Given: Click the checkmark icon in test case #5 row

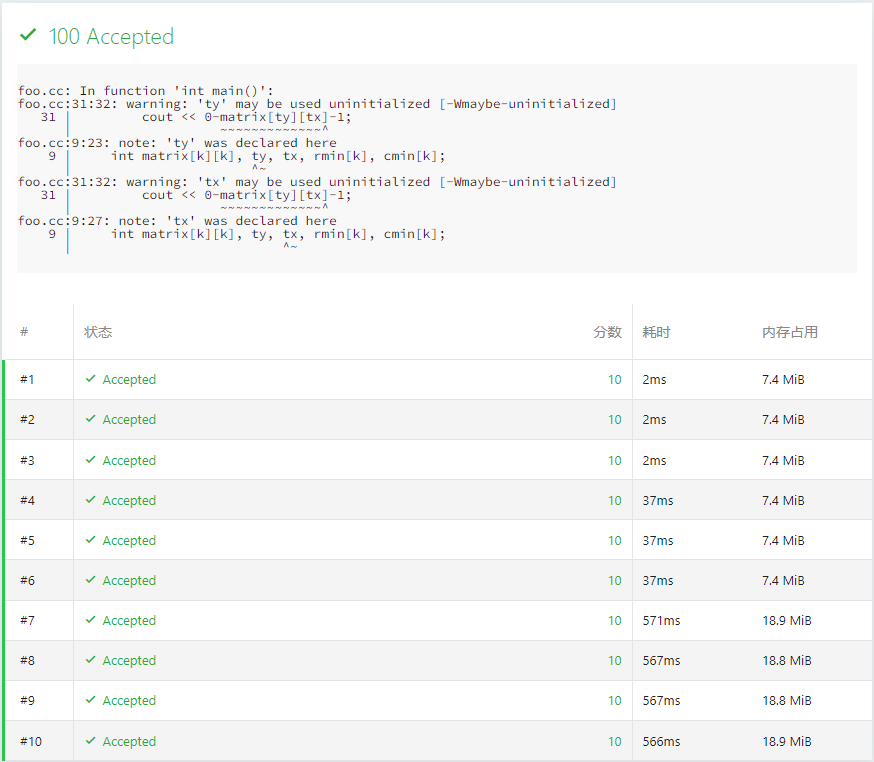Looking at the screenshot, I should tap(91, 541).
